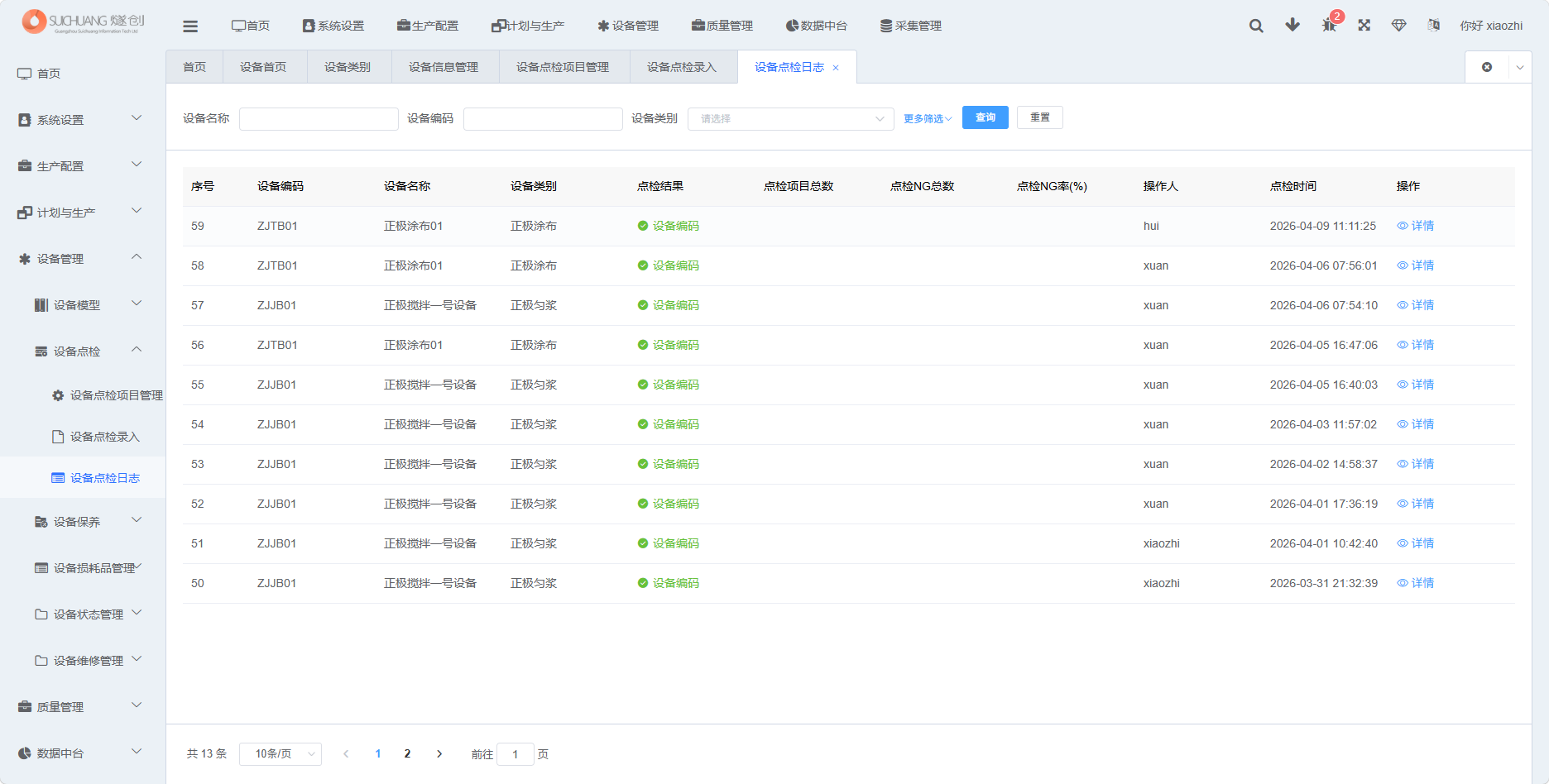Click the 重置 button
Screen dimensions: 1549x784
pyautogui.click(x=1040, y=117)
